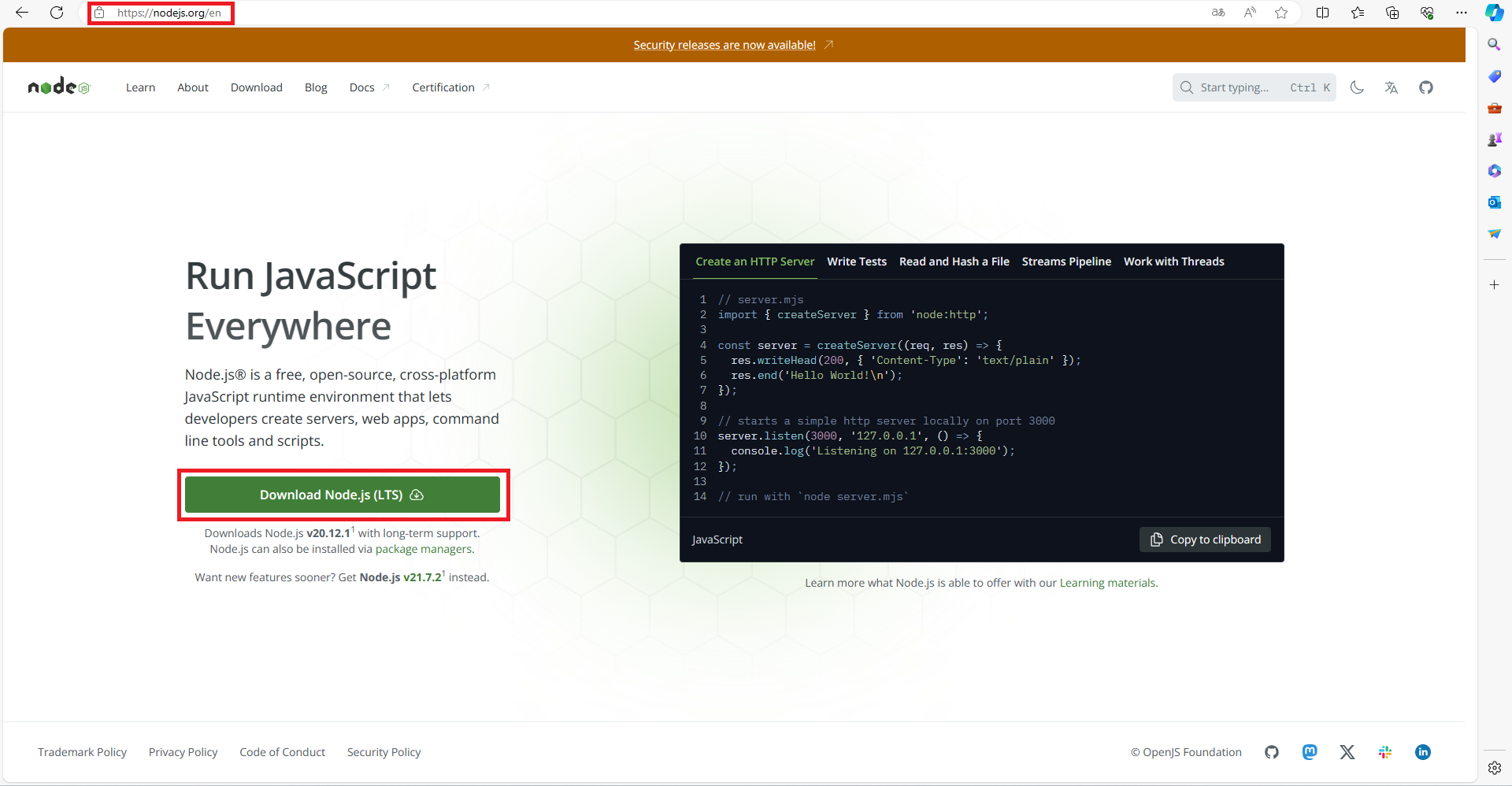This screenshot has height=786, width=1512.
Task: Open the Blog menu item
Action: [x=316, y=87]
